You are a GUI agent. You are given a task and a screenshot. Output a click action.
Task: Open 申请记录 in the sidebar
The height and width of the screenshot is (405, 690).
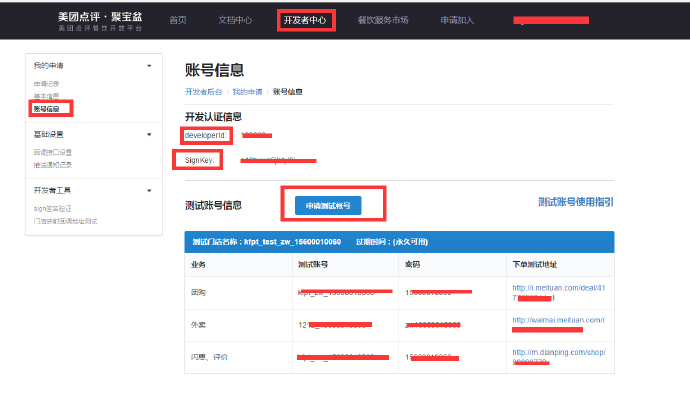tap(46, 84)
